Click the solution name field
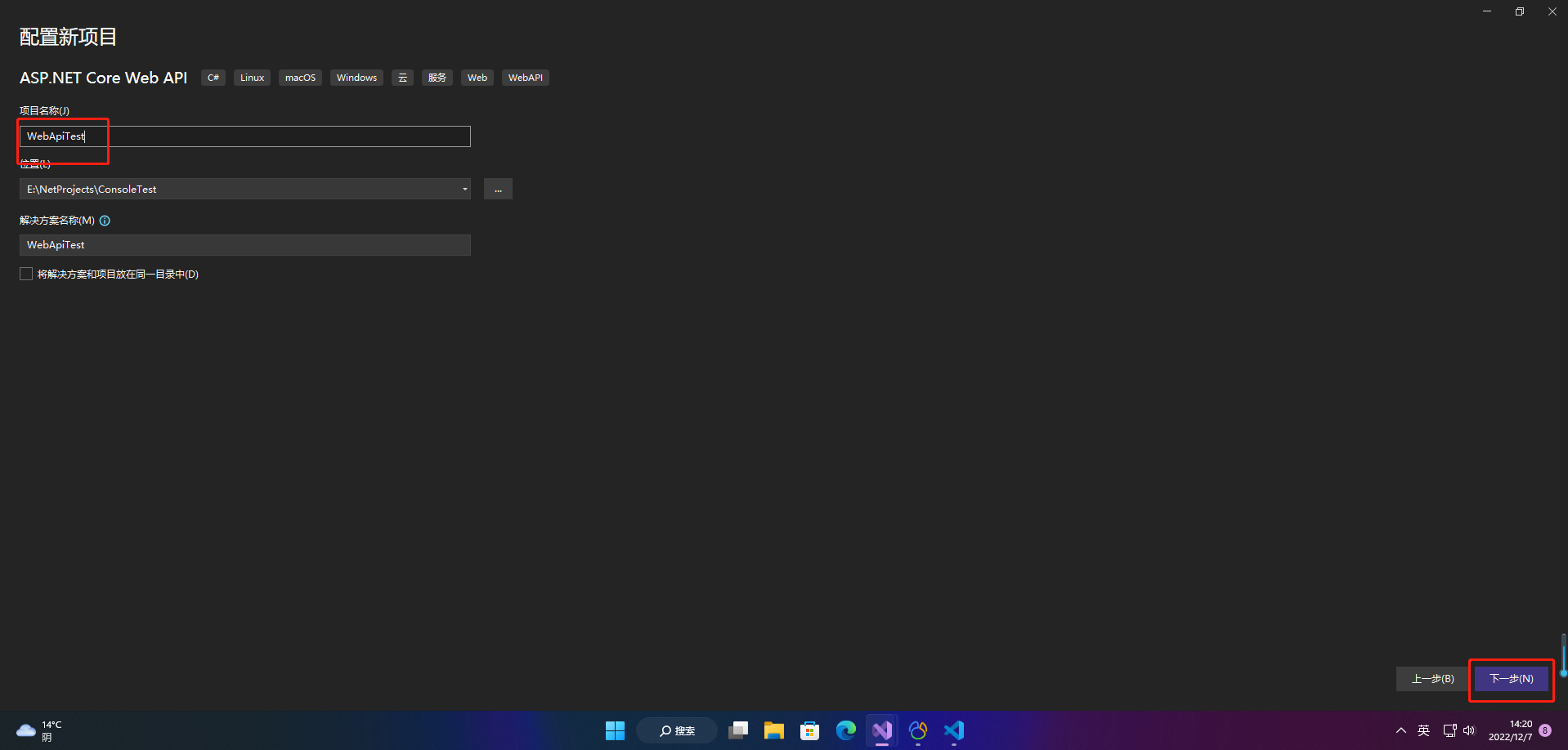The image size is (1568, 750). coord(244,245)
